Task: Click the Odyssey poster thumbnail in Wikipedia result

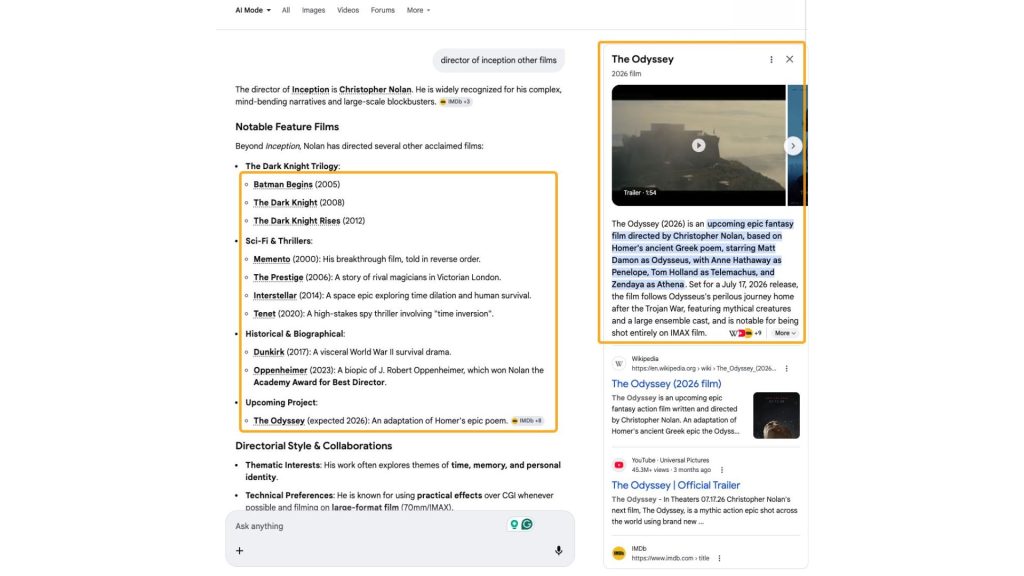Action: click(776, 415)
